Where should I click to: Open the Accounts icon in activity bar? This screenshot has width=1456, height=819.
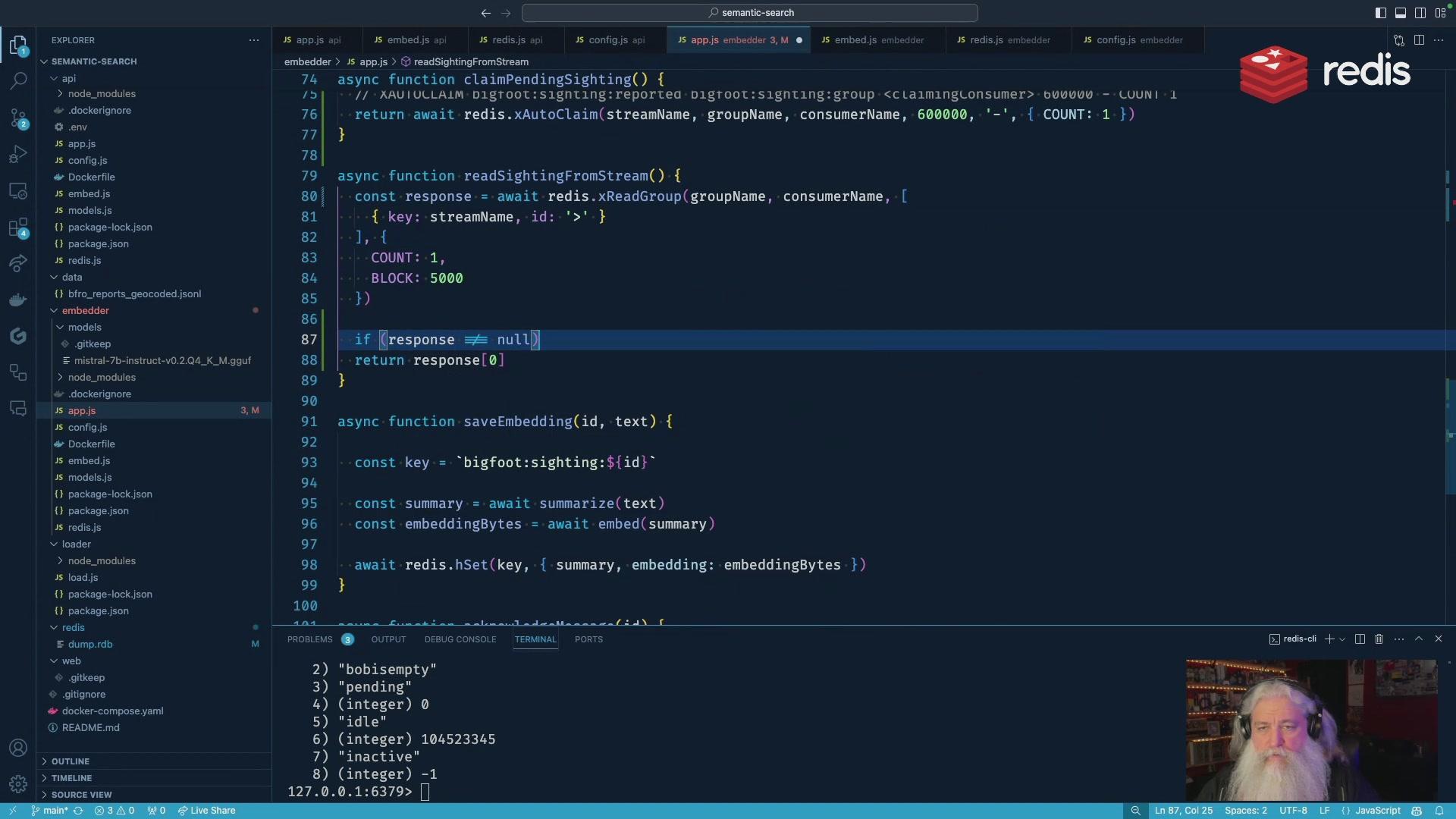click(x=18, y=748)
